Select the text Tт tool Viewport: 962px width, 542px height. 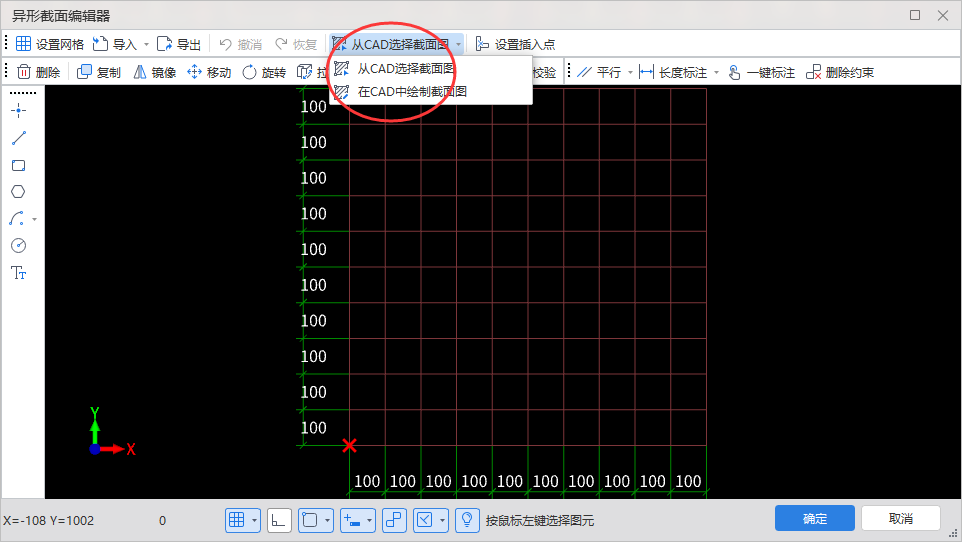[18, 273]
